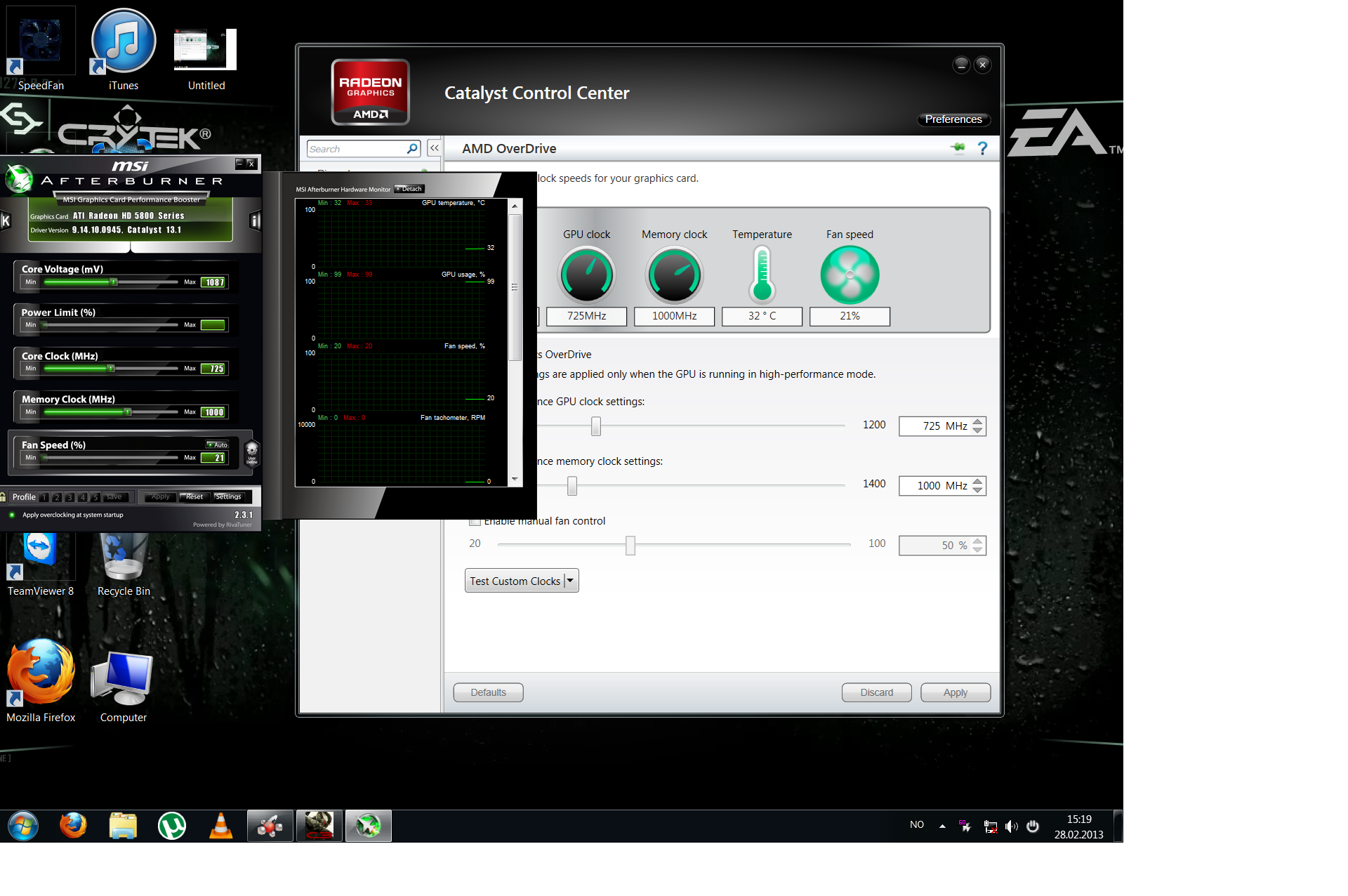The image size is (1348, 896).
Task: Click the Catalyst search magnifier icon
Action: pos(413,149)
